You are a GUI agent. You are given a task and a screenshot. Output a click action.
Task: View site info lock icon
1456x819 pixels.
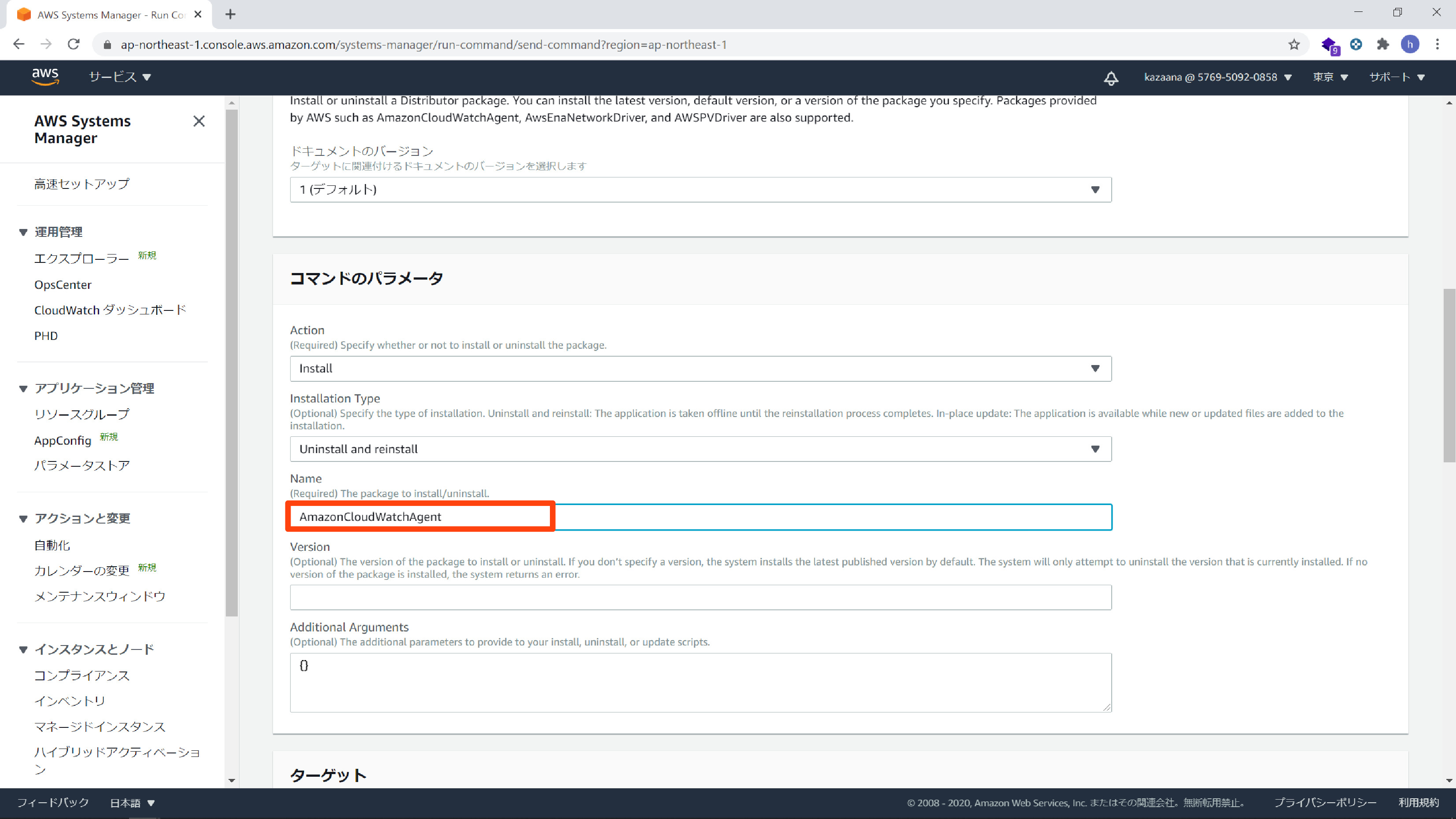[107, 44]
